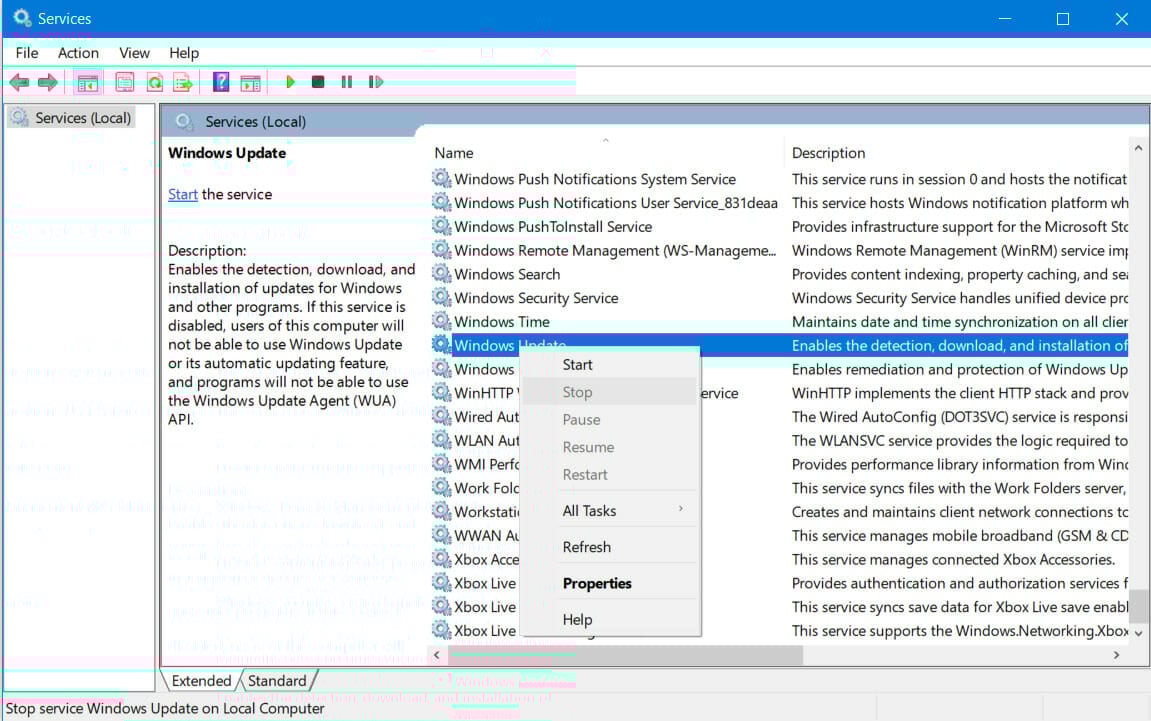
Task: Click the vertical scrollbar thumb
Action: click(x=1139, y=606)
